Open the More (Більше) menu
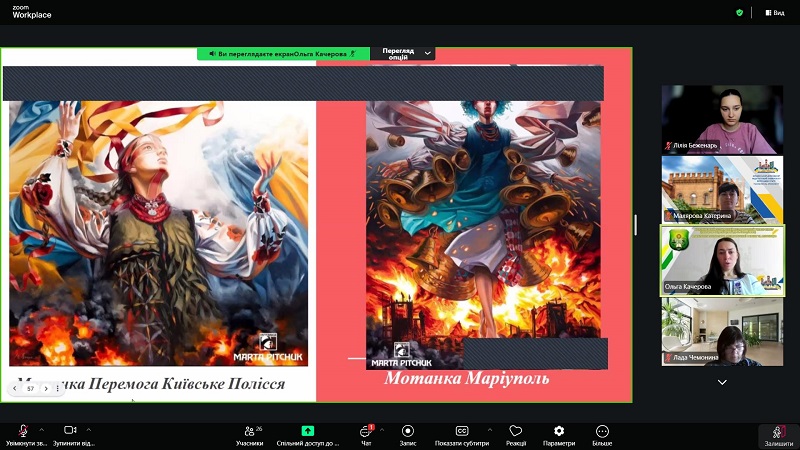Image resolution: width=800 pixels, height=450 pixels. (x=602, y=436)
